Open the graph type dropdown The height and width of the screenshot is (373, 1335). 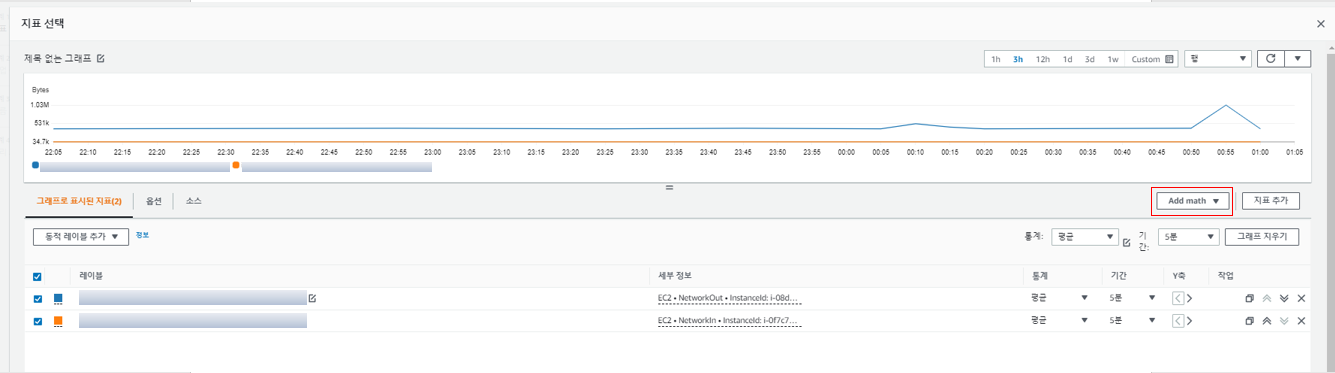[x=1217, y=59]
